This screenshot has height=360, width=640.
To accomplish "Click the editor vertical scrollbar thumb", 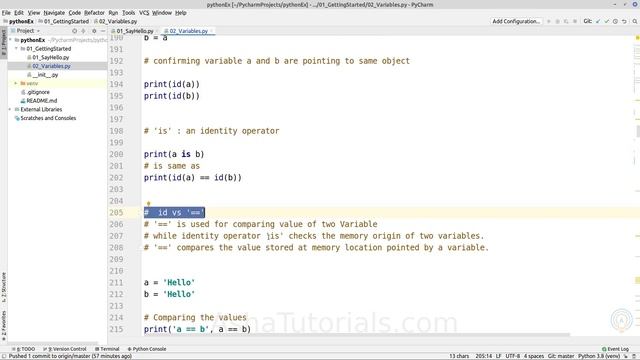I will (638, 131).
